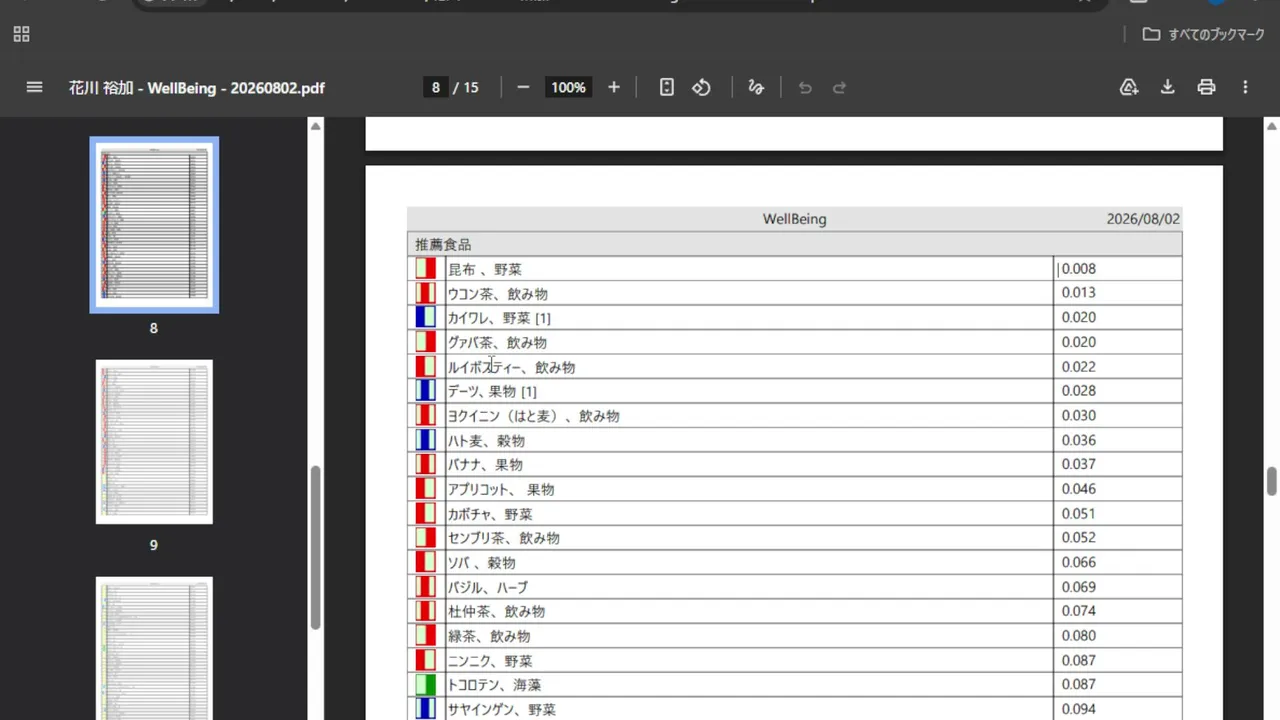
Task: Click the ニンニク、野菜 row text
Action: 490,661
